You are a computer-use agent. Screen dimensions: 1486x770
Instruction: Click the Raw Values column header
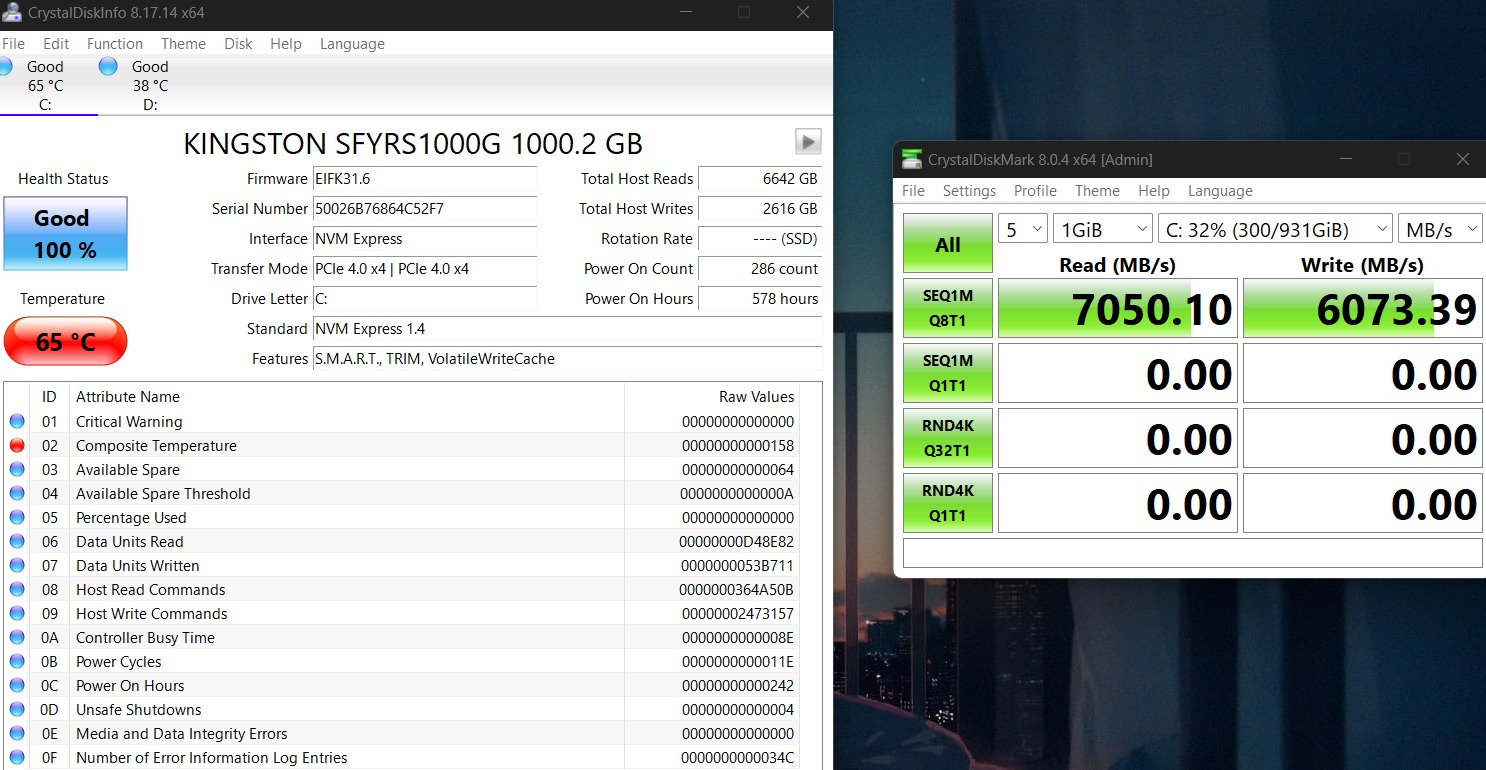coord(712,397)
